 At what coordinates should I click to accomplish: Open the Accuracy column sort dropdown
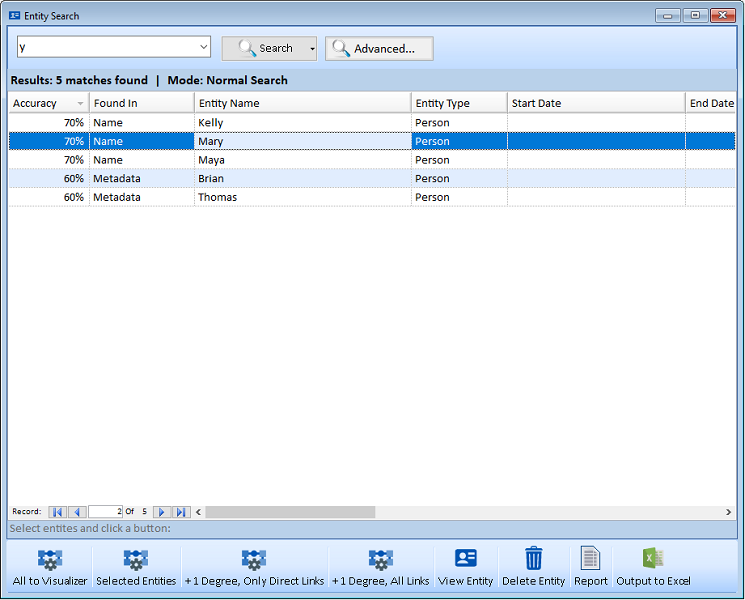pos(80,104)
